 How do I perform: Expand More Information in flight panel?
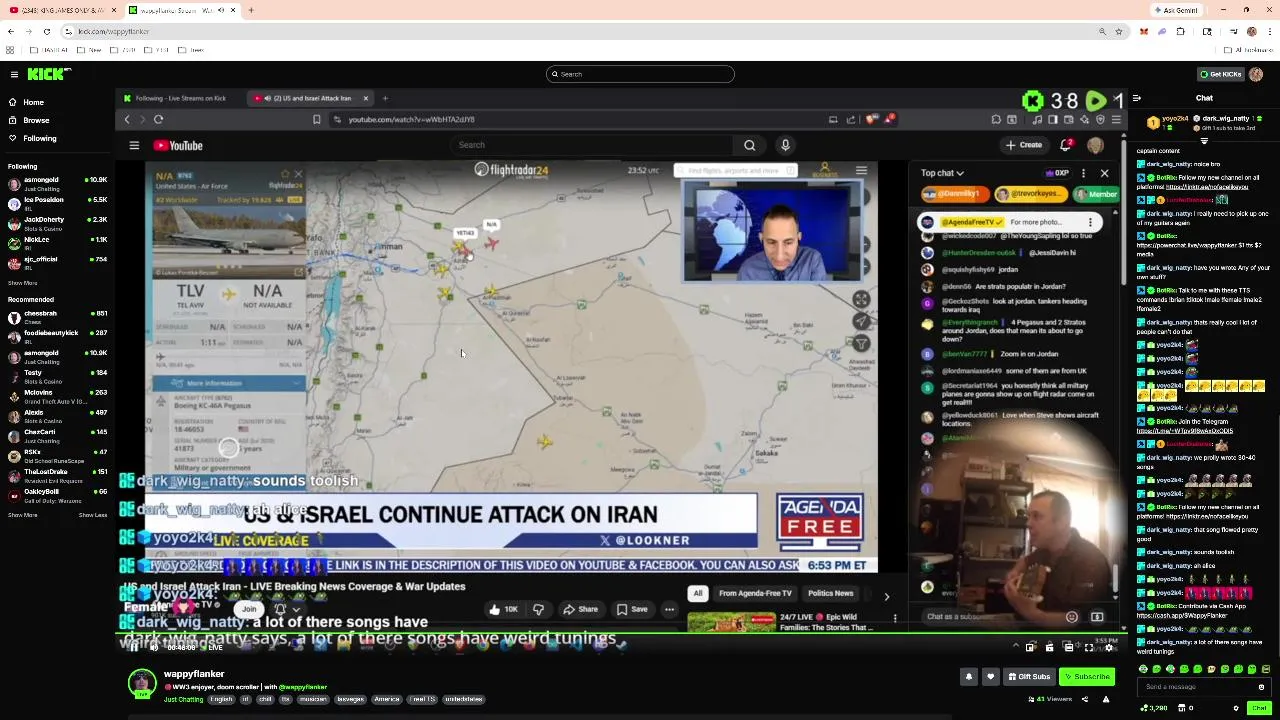229,383
